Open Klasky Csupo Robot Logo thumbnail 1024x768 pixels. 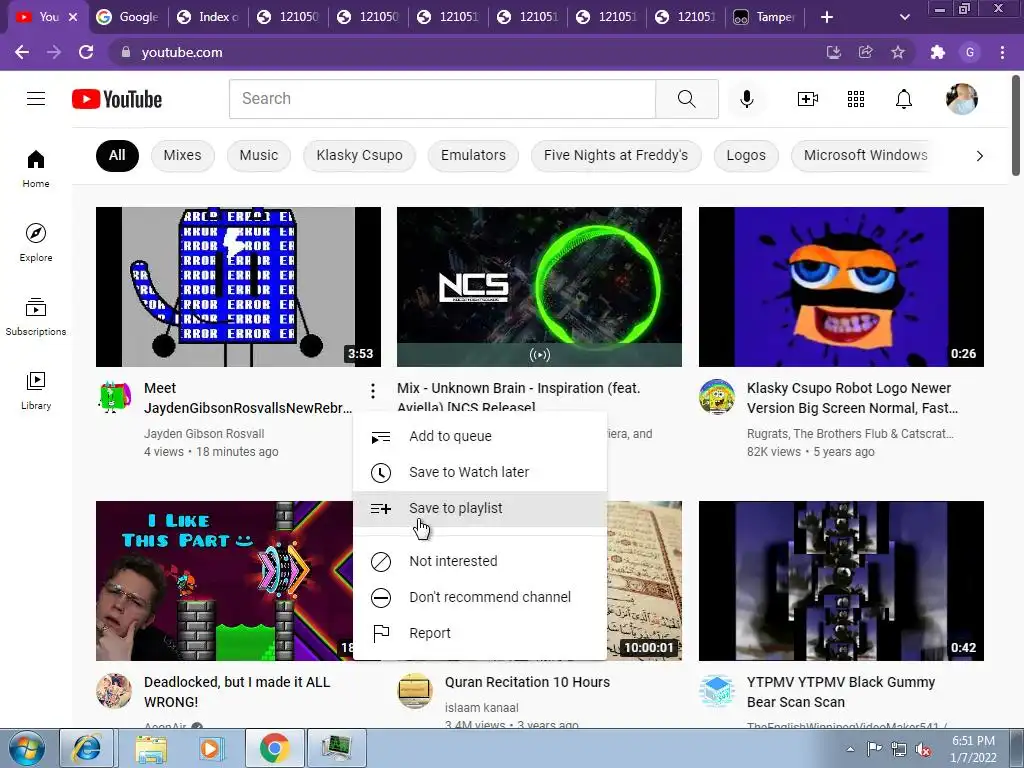pyautogui.click(x=841, y=287)
